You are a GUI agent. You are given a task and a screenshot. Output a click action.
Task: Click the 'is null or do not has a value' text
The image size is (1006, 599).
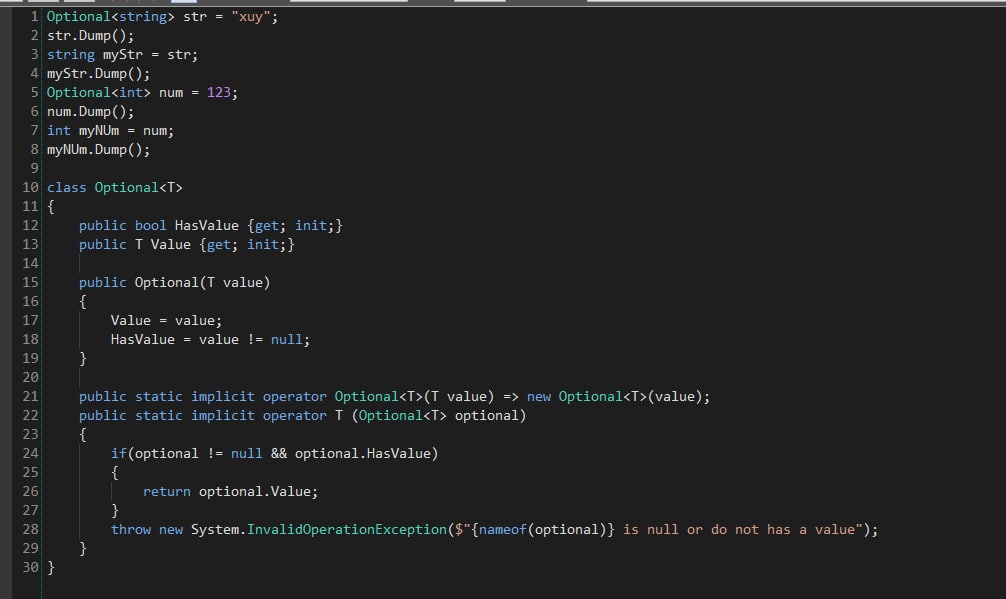click(739, 529)
